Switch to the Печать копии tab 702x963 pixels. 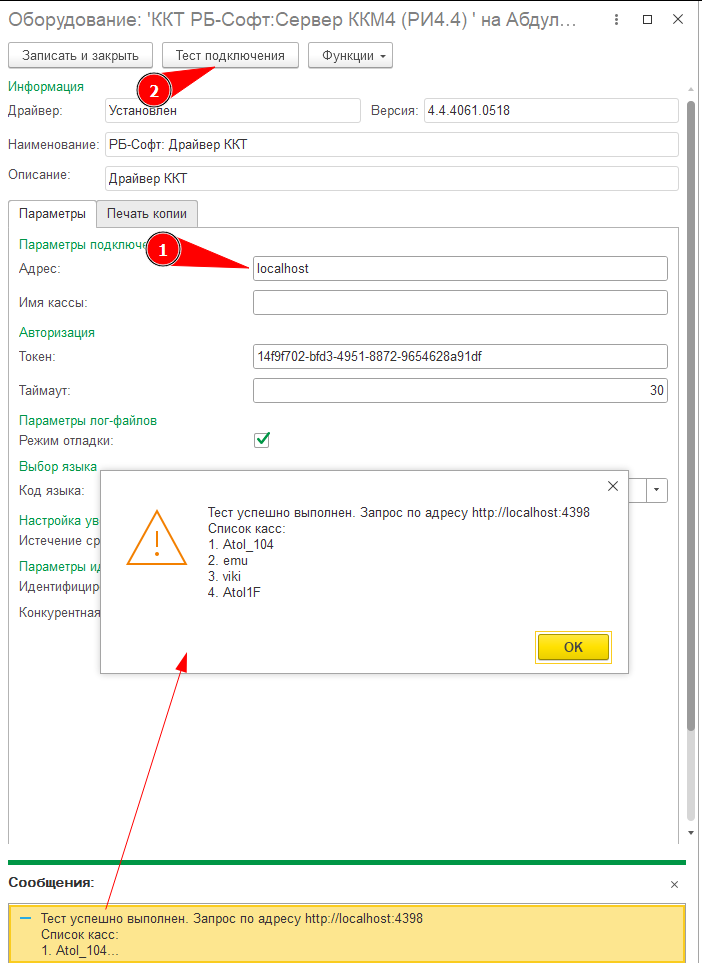pos(147,214)
